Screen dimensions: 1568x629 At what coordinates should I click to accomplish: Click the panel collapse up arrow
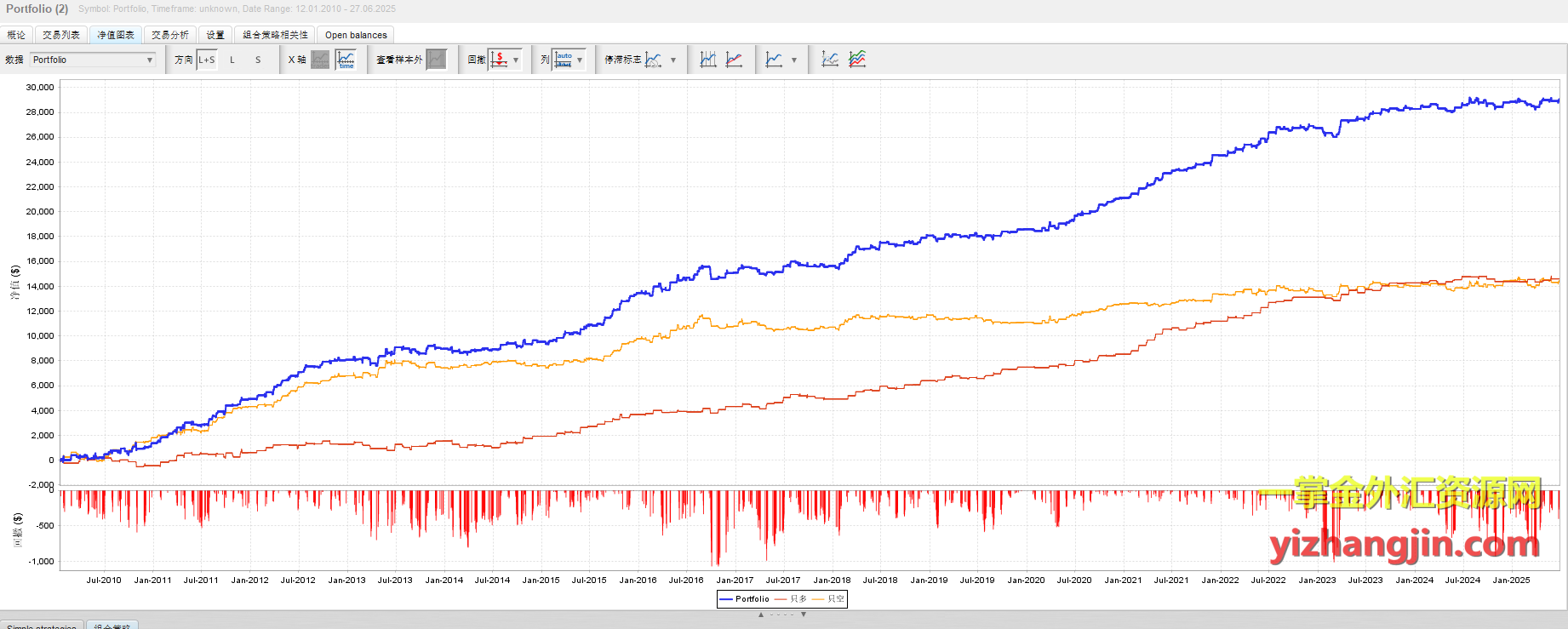(x=761, y=615)
